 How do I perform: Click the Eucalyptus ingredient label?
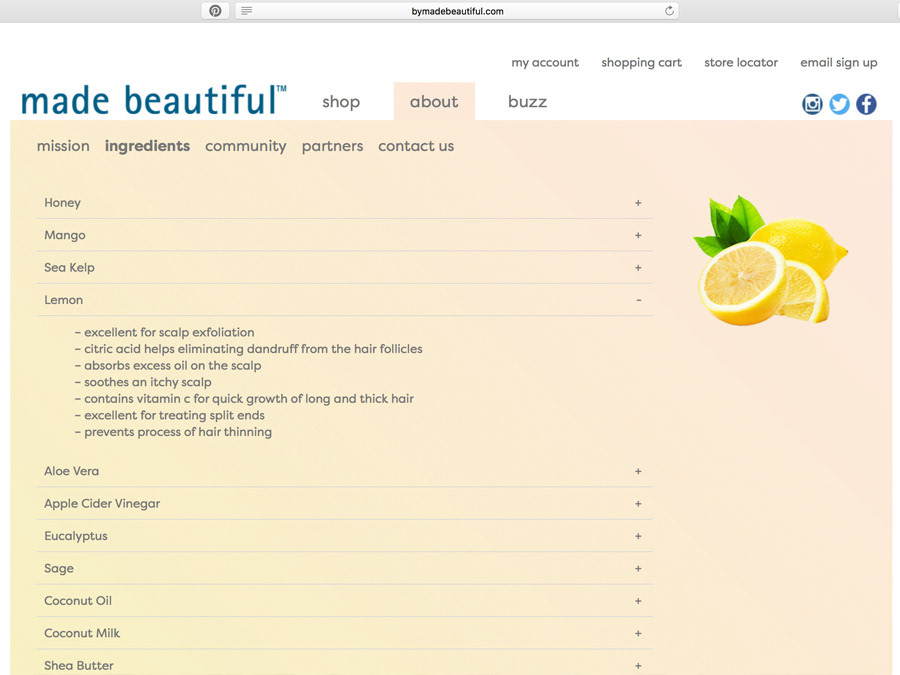pyautogui.click(x=76, y=536)
